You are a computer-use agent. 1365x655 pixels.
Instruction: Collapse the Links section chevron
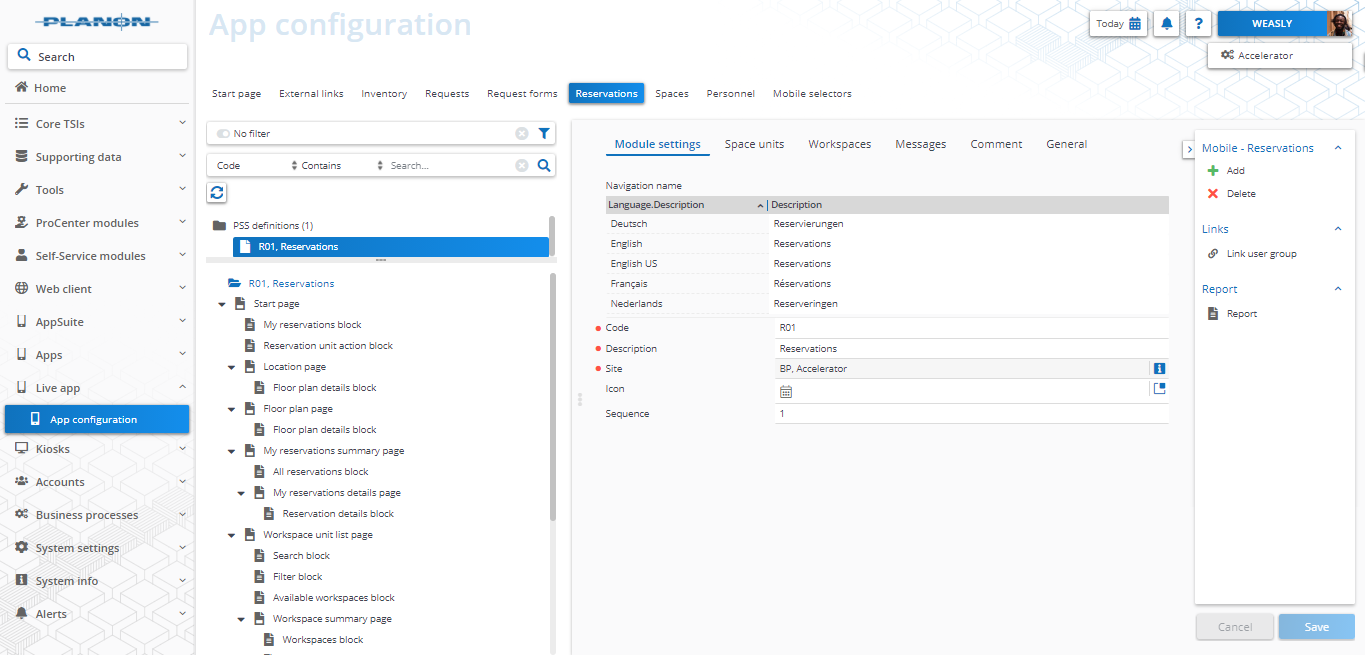coord(1338,228)
